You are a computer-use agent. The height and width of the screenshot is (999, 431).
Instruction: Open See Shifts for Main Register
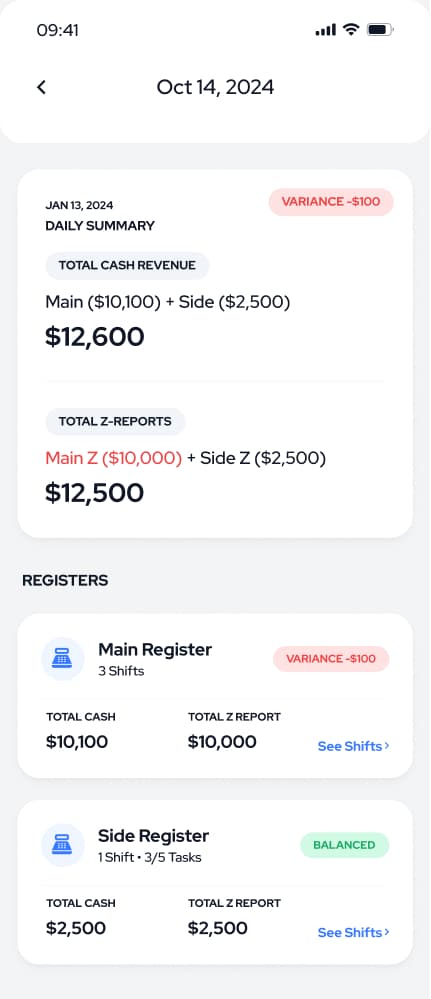[353, 746]
